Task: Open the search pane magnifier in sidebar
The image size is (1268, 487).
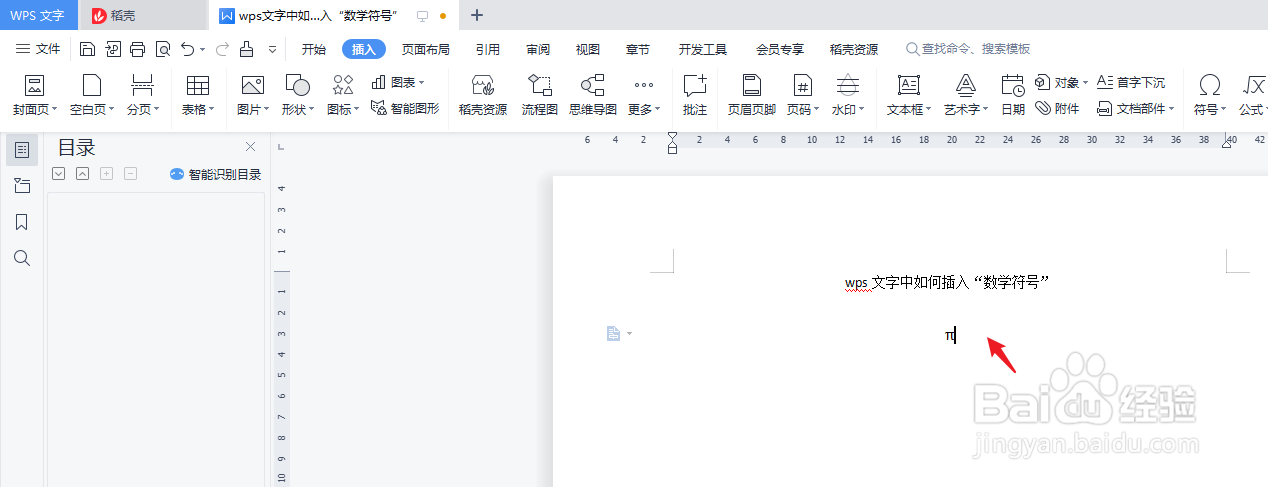Action: coord(22,258)
